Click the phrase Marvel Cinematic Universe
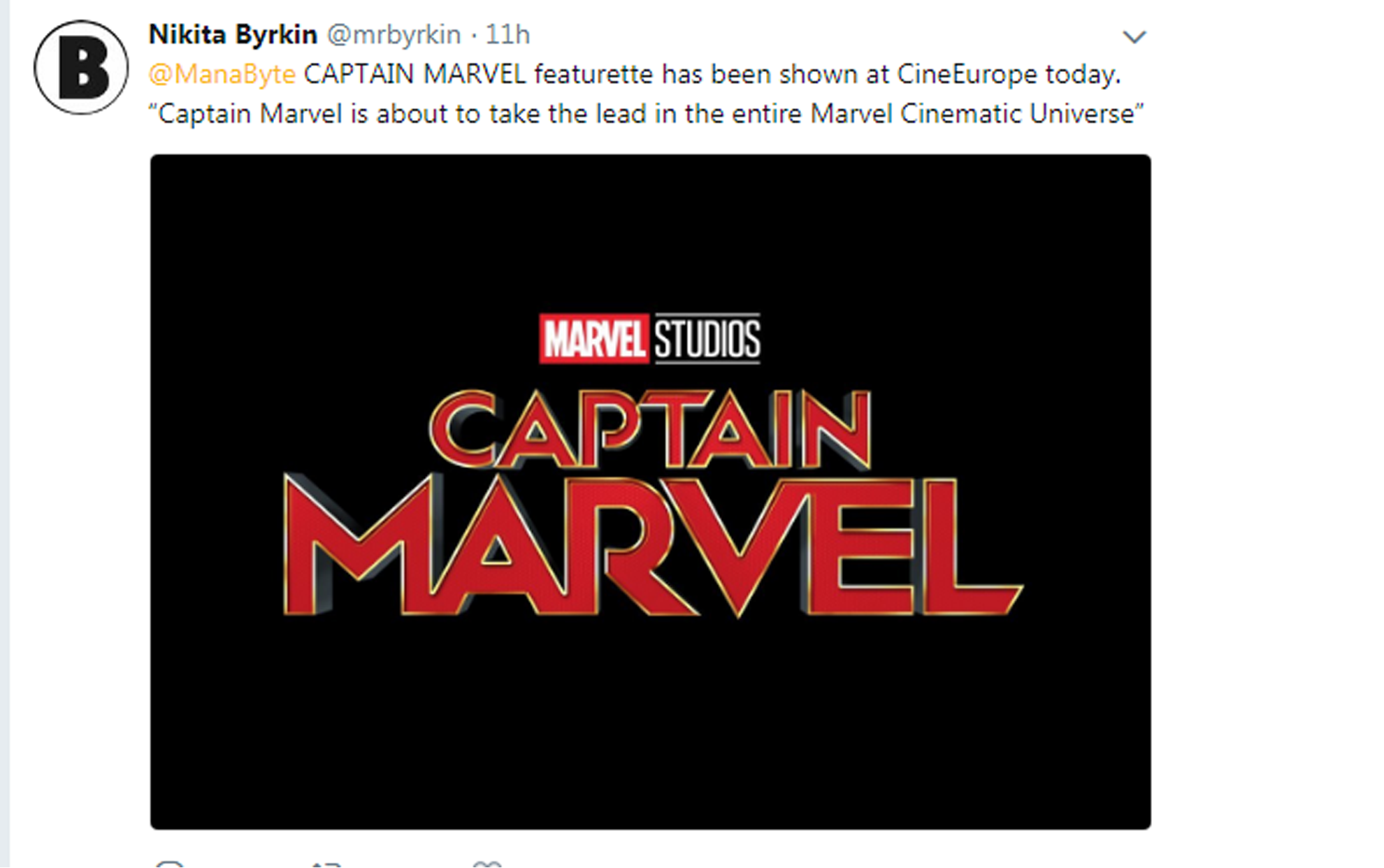This screenshot has height=868, width=1384. [x=972, y=114]
